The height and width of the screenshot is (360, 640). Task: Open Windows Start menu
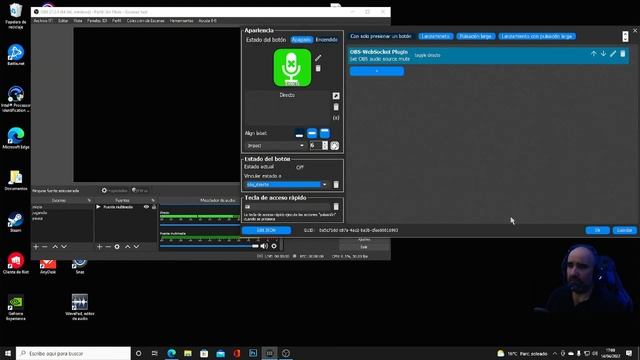click(8, 353)
